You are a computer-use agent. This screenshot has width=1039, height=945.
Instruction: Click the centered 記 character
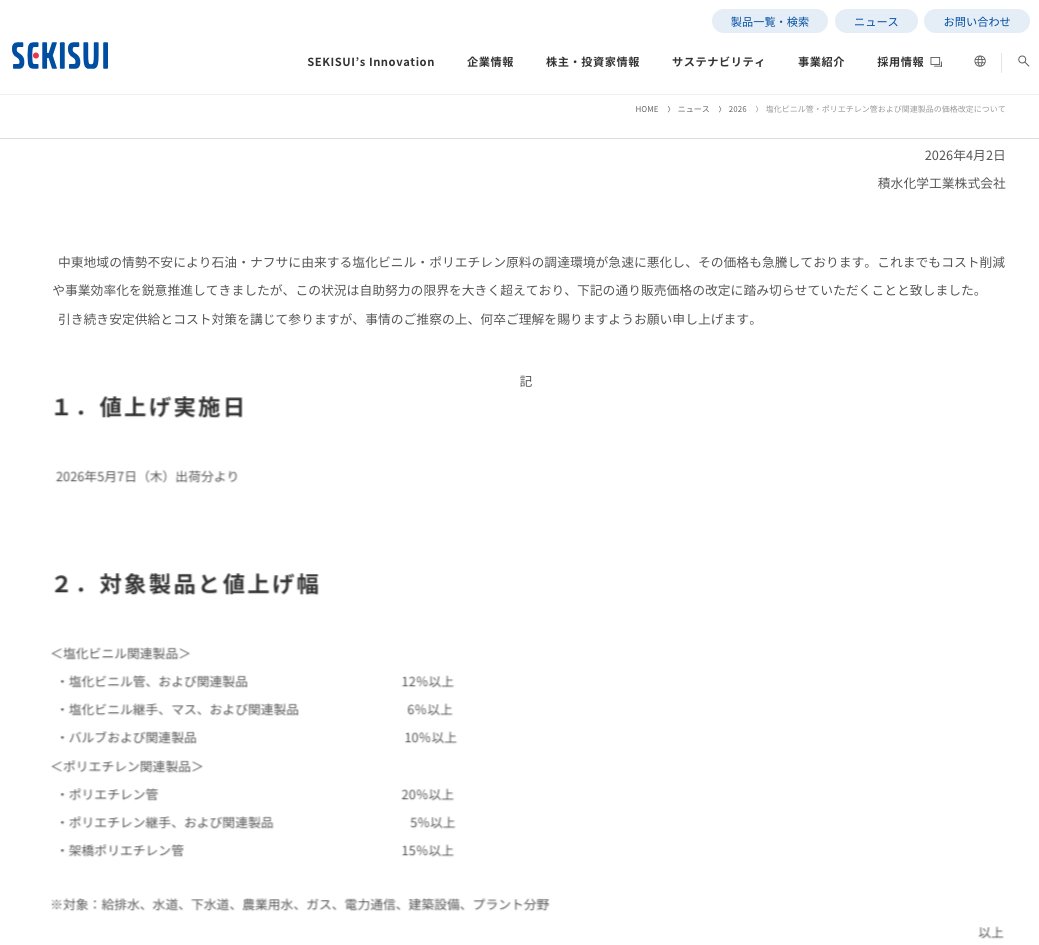[x=525, y=381]
